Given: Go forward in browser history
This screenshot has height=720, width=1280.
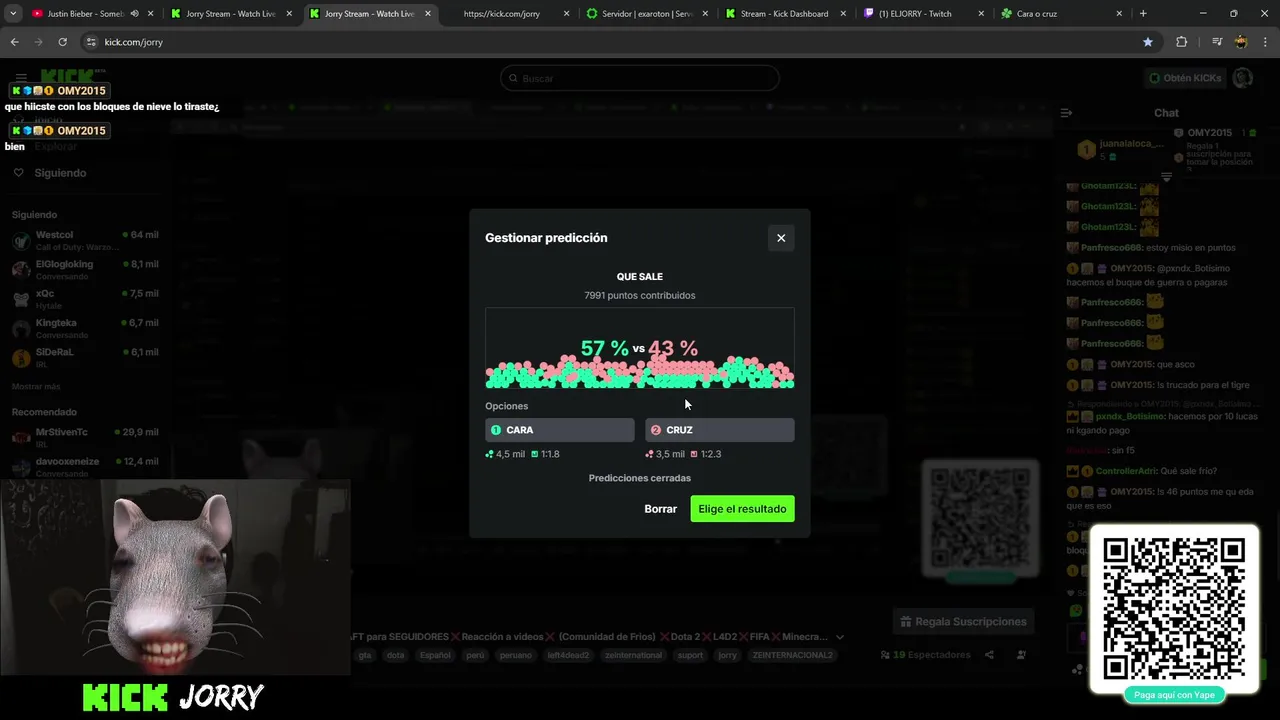Looking at the screenshot, I should [38, 42].
